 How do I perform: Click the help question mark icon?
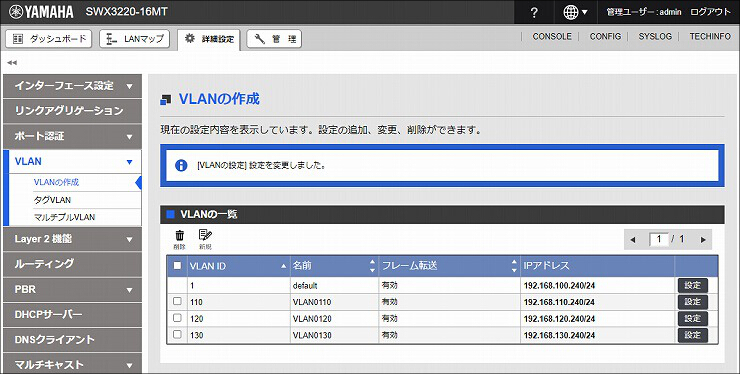(x=534, y=13)
